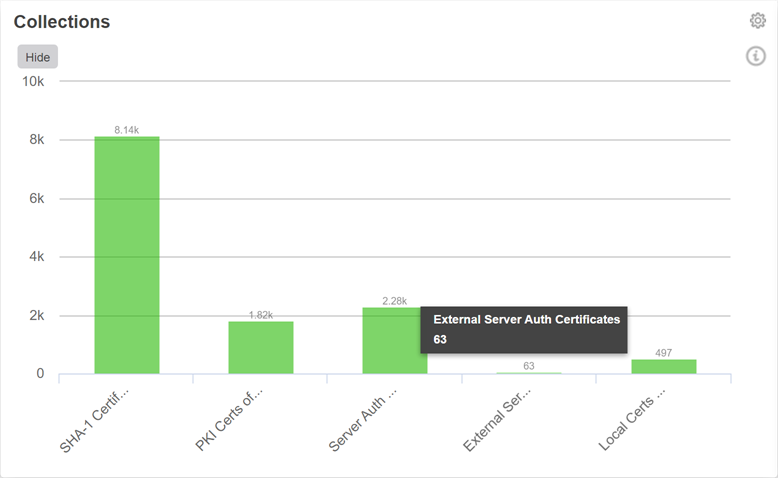Click the 8.14k value label

127,130
